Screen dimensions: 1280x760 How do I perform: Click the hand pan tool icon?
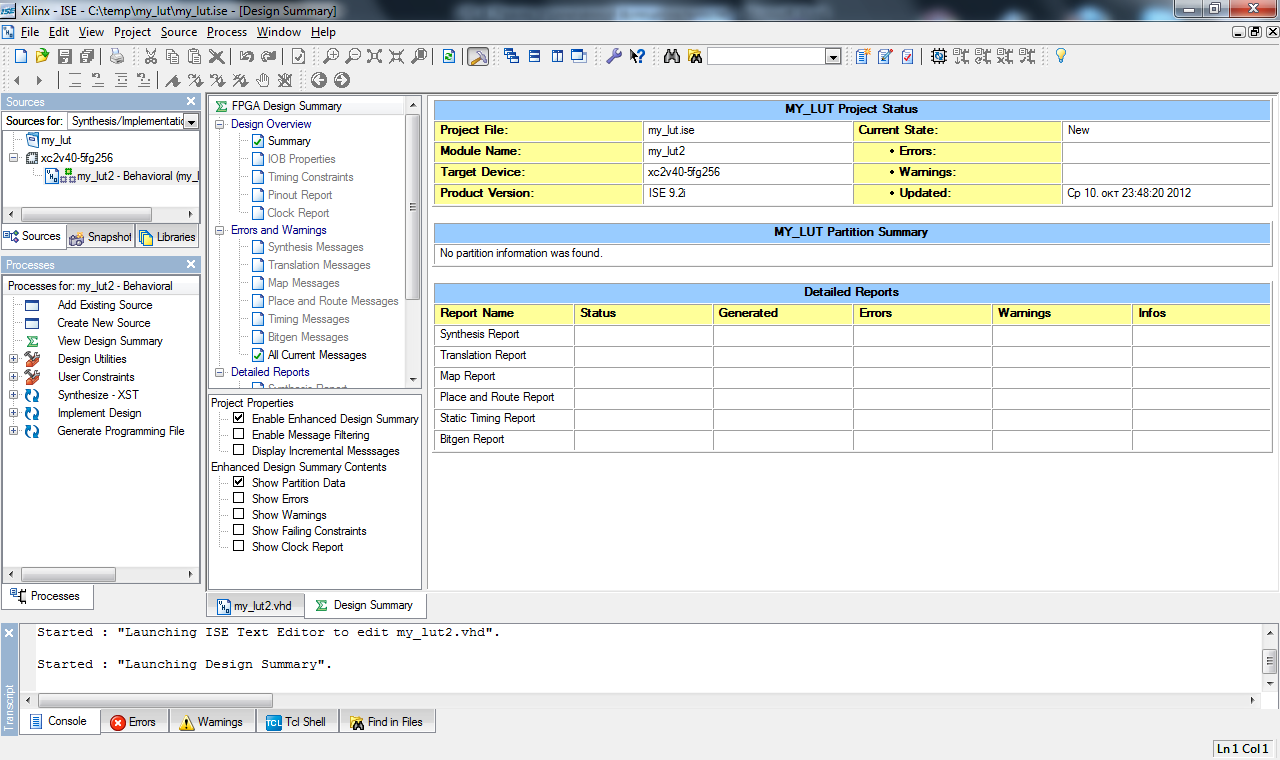point(263,80)
